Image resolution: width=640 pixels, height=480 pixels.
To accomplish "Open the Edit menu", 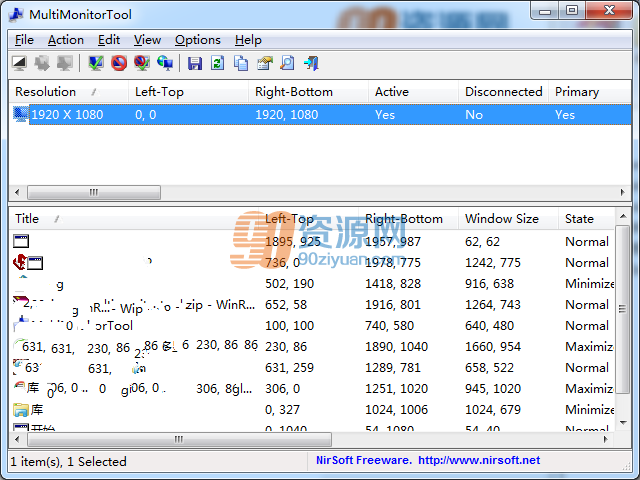I will click(109, 40).
